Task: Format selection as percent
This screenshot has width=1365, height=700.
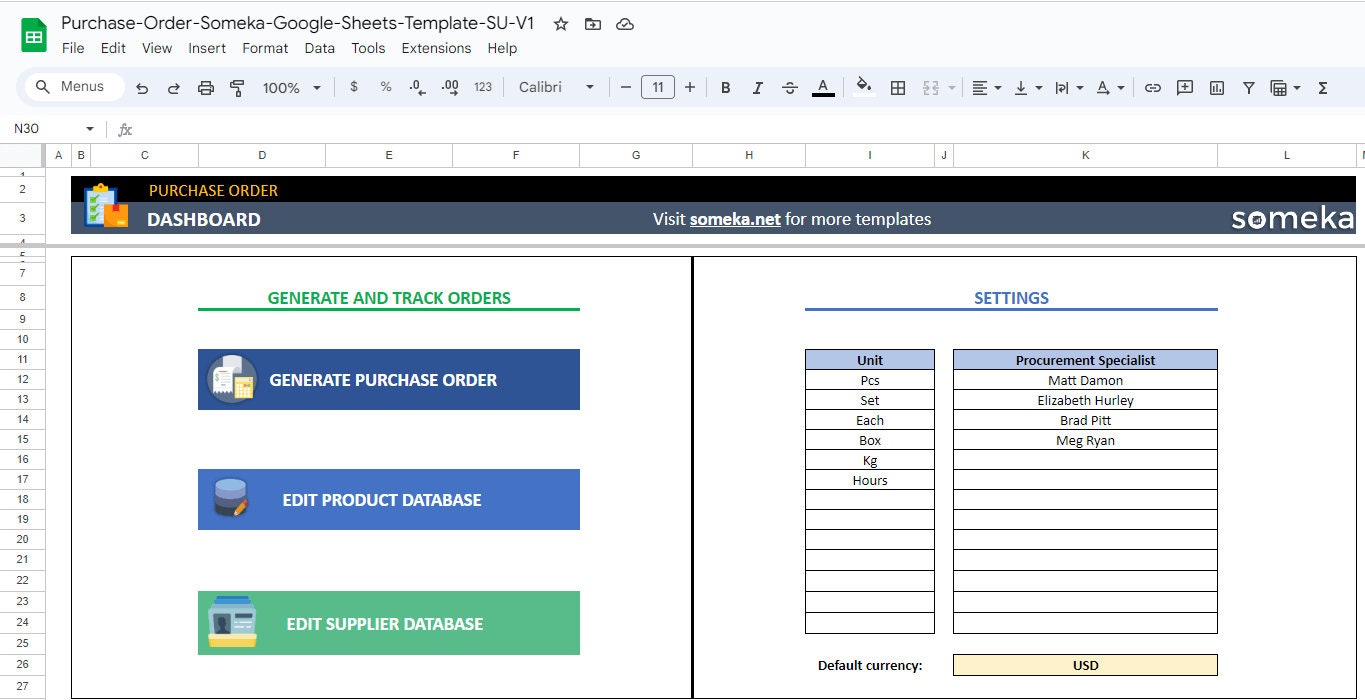Action: click(x=385, y=87)
